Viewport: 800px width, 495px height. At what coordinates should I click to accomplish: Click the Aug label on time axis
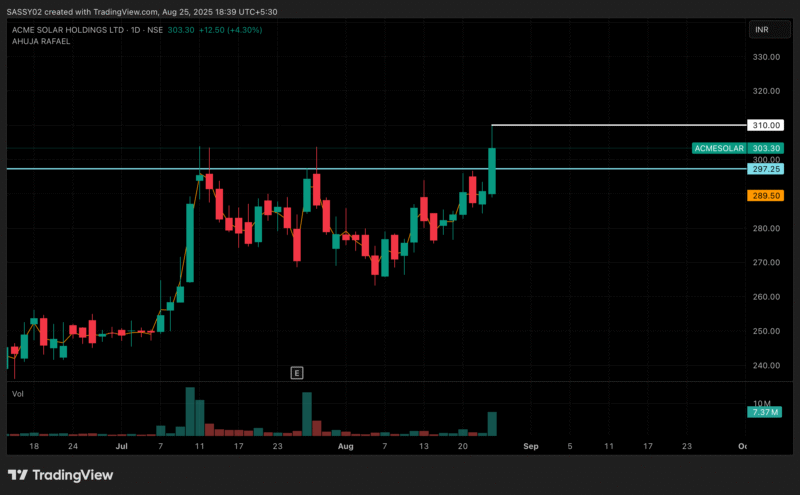[x=346, y=446]
